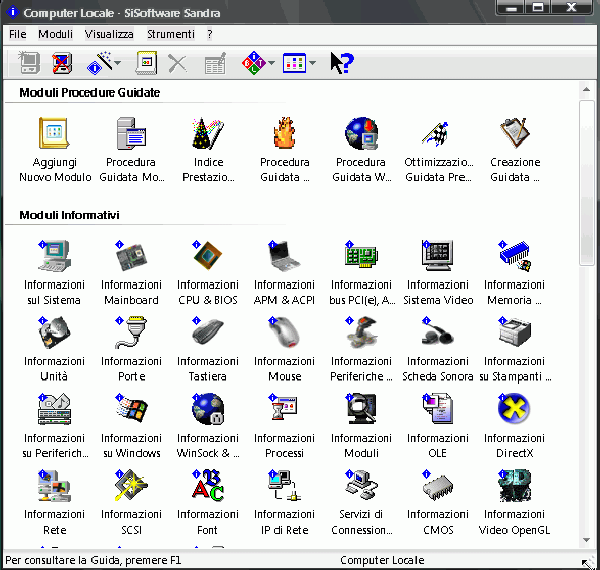Click the vertical scrollbar thumb

coord(586,183)
